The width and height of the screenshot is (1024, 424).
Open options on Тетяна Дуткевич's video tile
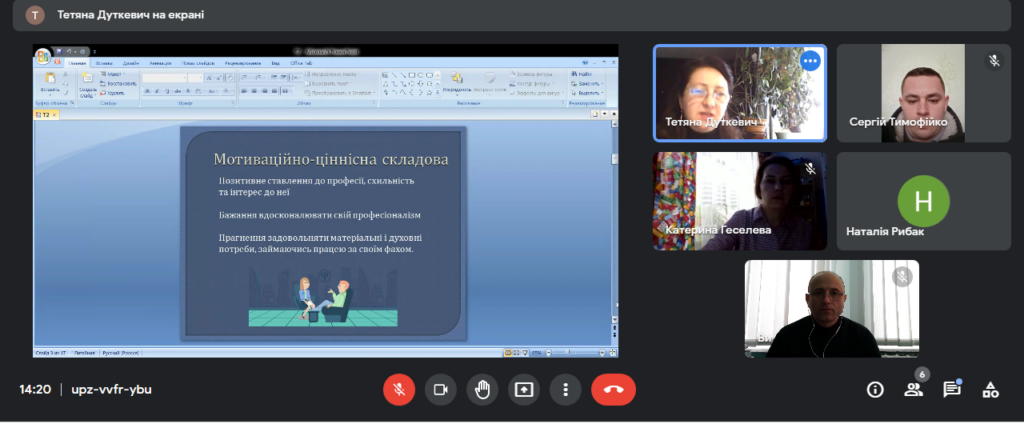[810, 61]
